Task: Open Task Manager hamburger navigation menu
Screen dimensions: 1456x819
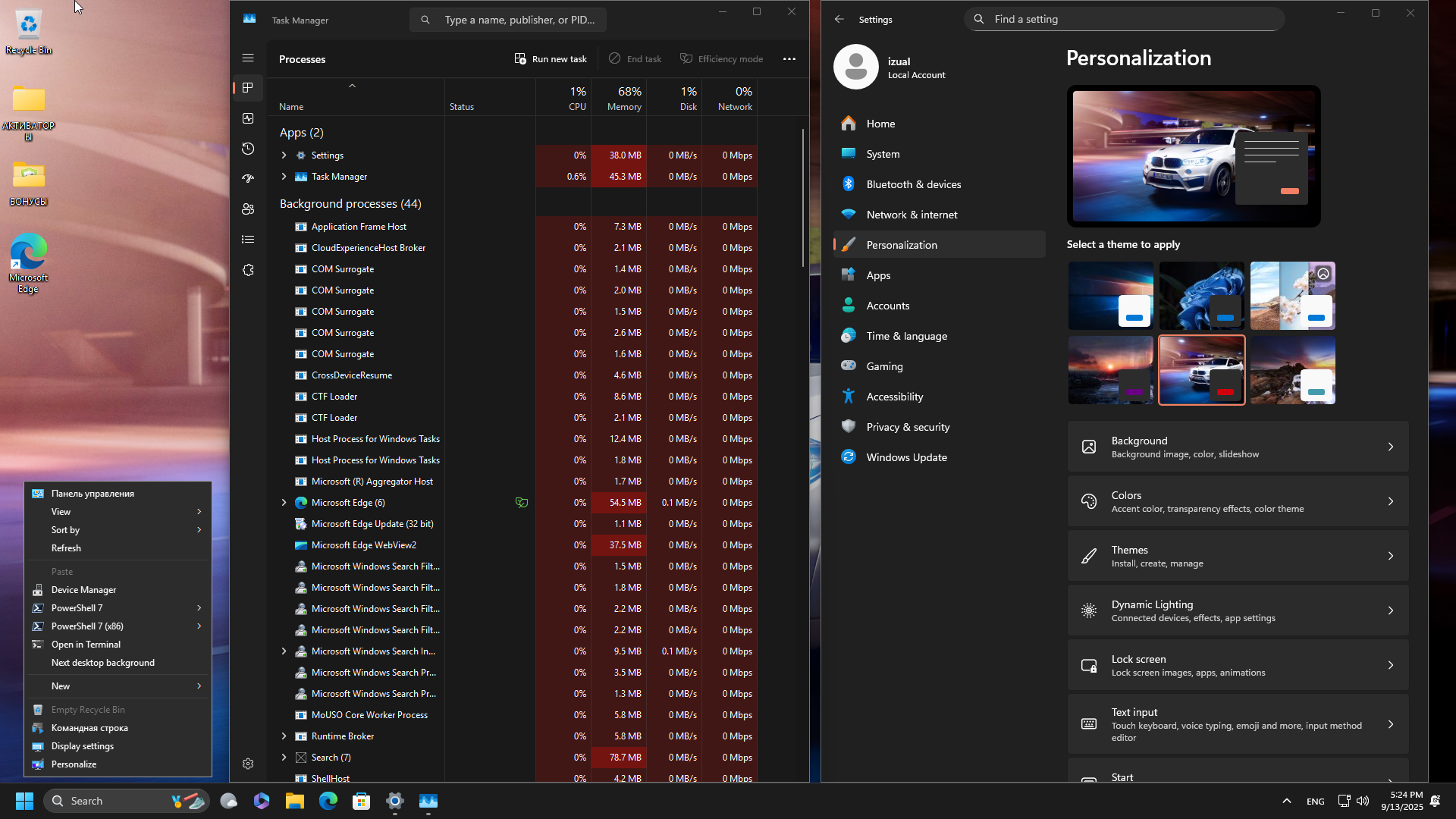Action: coord(248,58)
